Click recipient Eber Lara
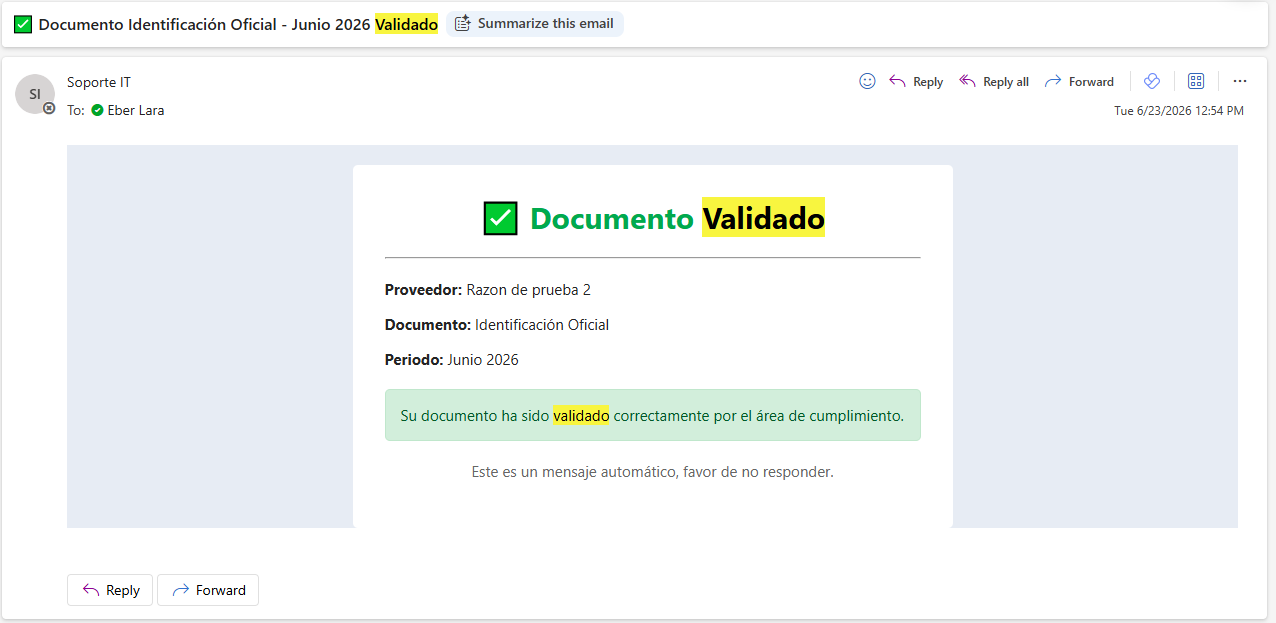This screenshot has height=623, width=1276. (136, 111)
